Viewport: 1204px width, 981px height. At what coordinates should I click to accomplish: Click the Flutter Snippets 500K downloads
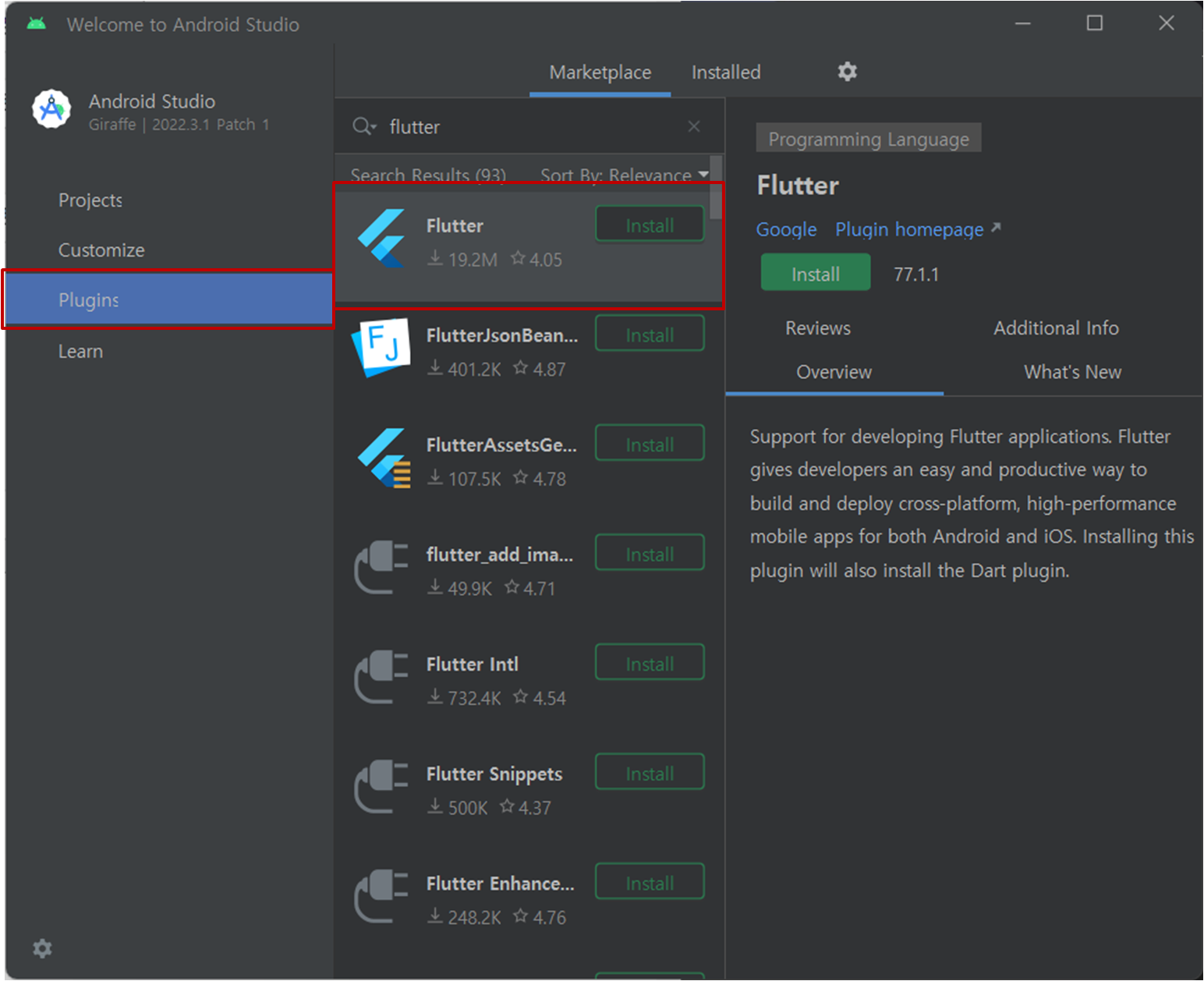tap(458, 808)
